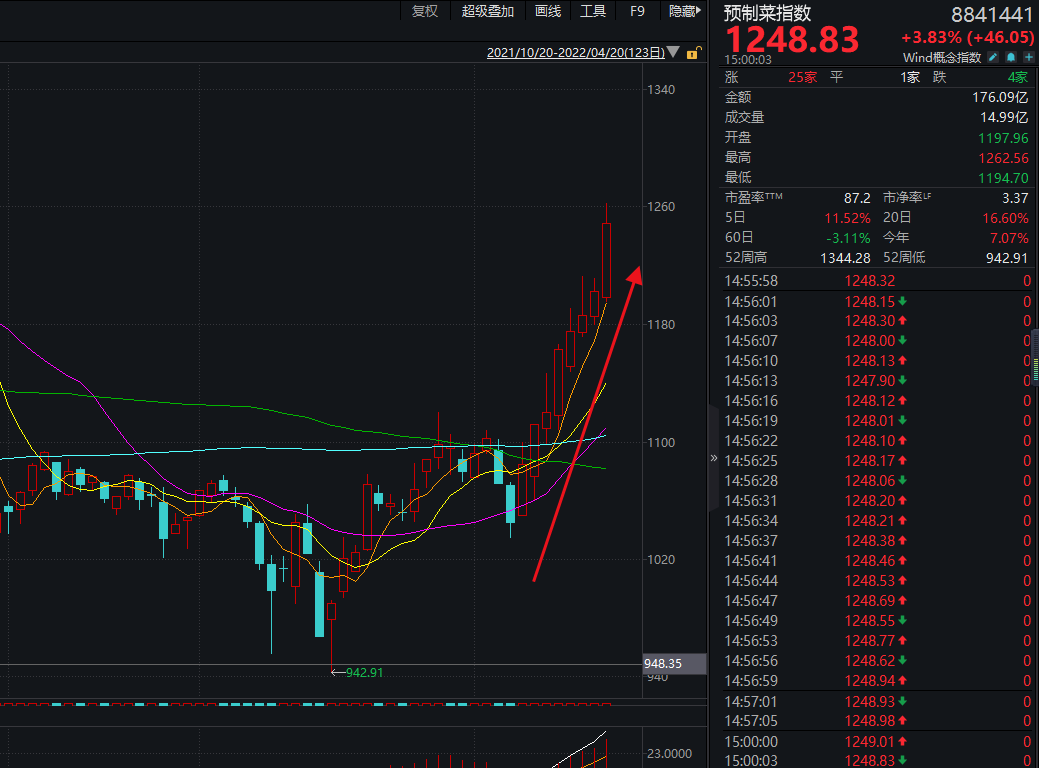
Task: Select the 画线 drawing tools item
Action: [548, 11]
